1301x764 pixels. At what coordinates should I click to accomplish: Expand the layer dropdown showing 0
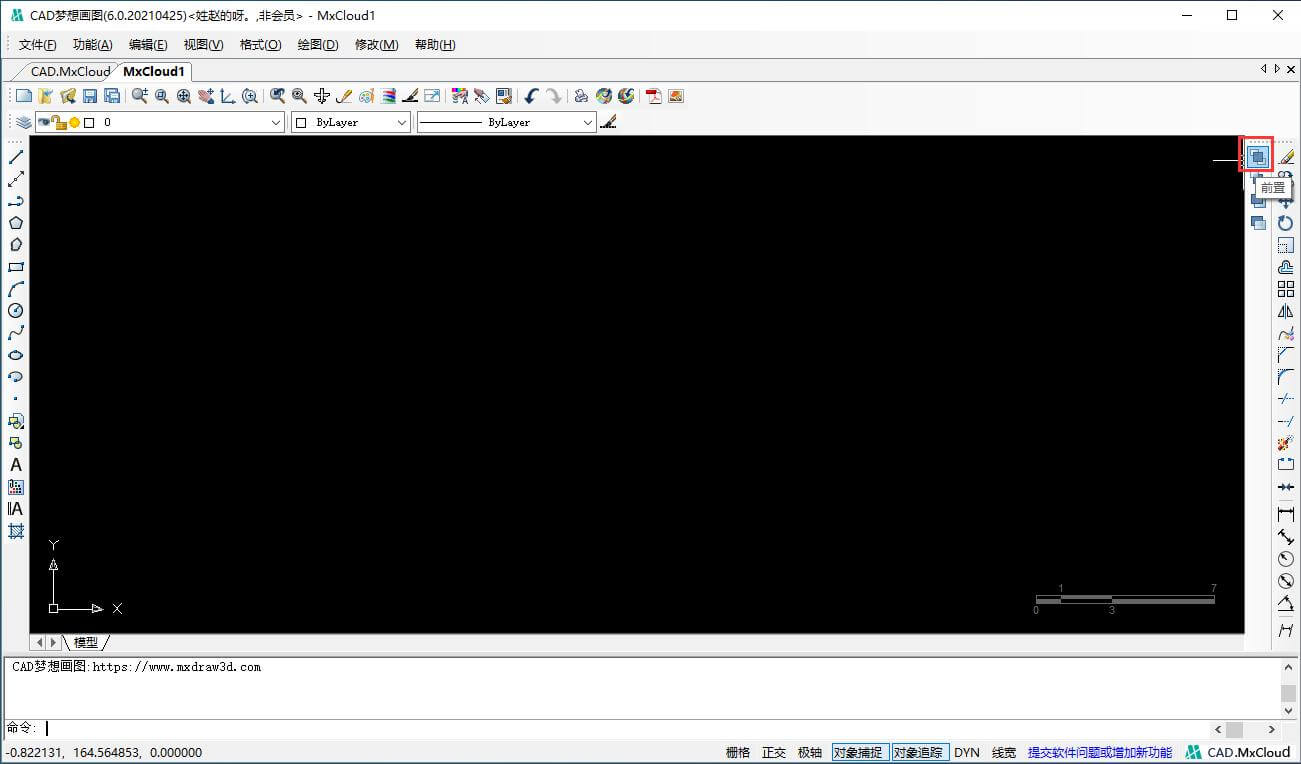(x=277, y=122)
